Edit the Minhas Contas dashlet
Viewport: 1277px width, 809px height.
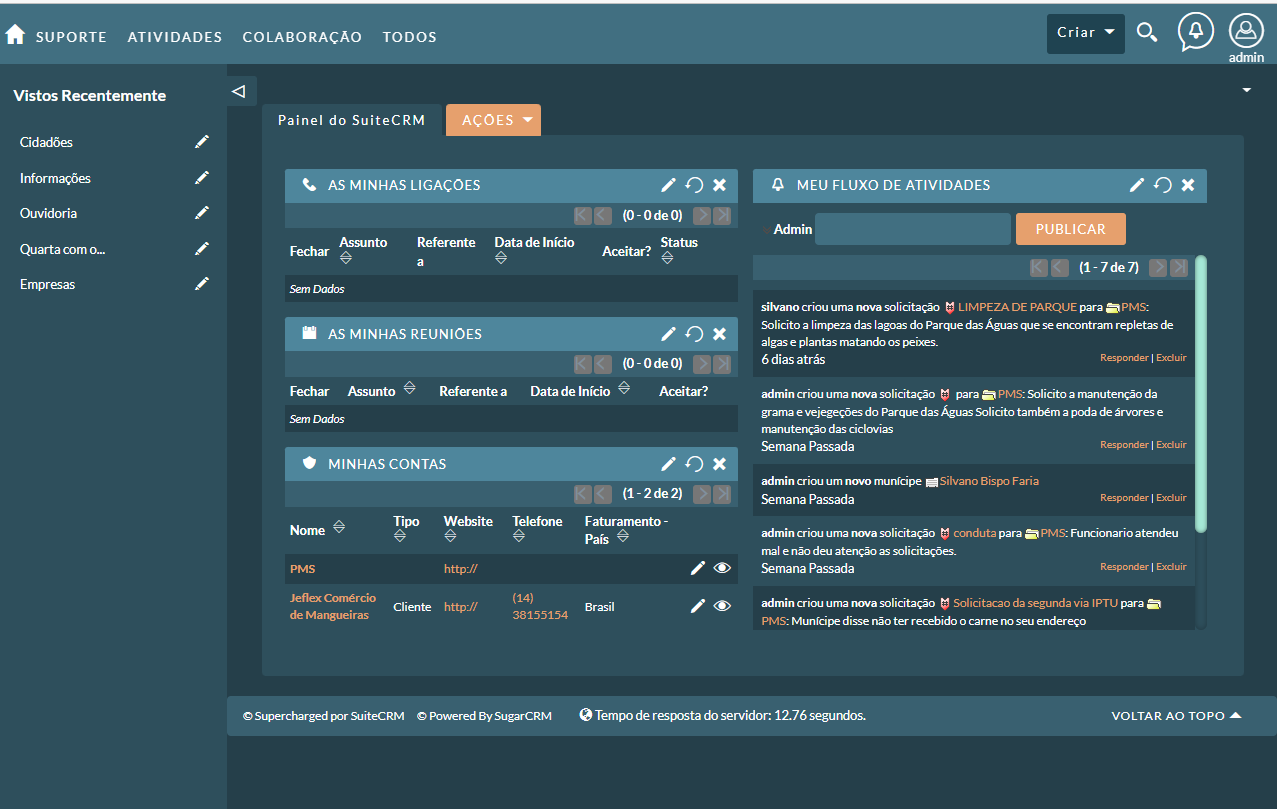[669, 464]
